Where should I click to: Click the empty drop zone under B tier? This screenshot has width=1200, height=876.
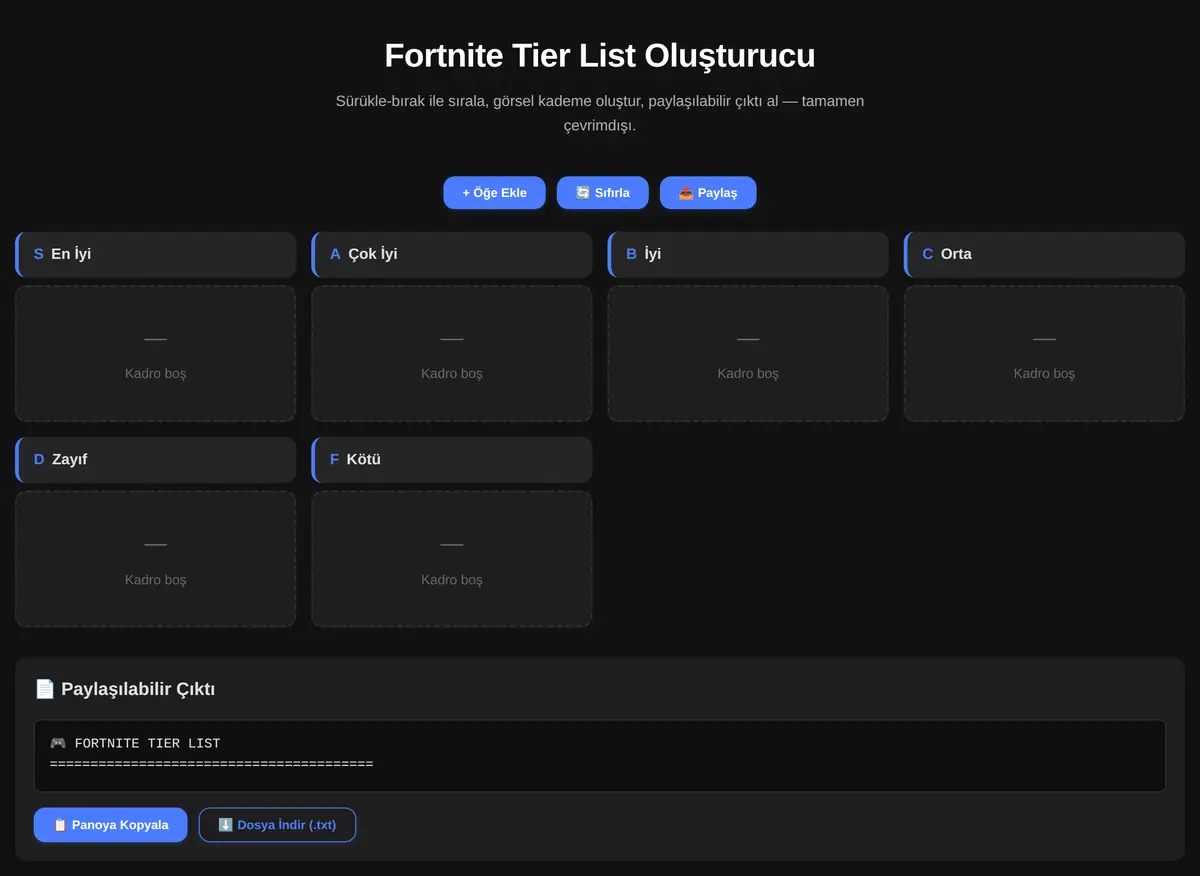coord(748,354)
